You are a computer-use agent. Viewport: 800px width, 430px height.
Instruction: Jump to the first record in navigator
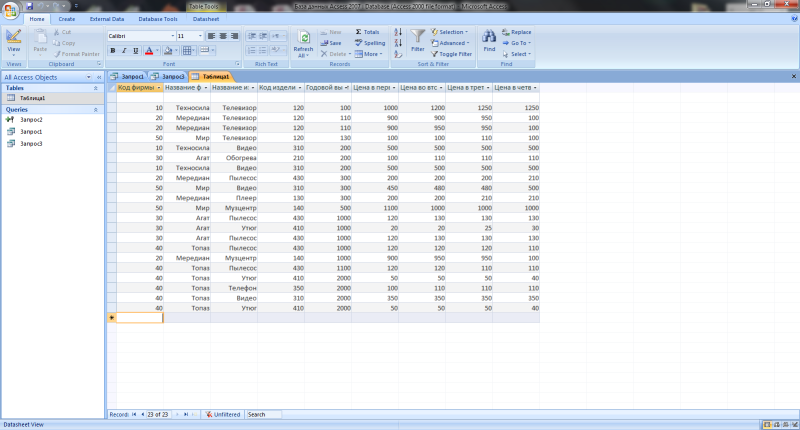134,414
